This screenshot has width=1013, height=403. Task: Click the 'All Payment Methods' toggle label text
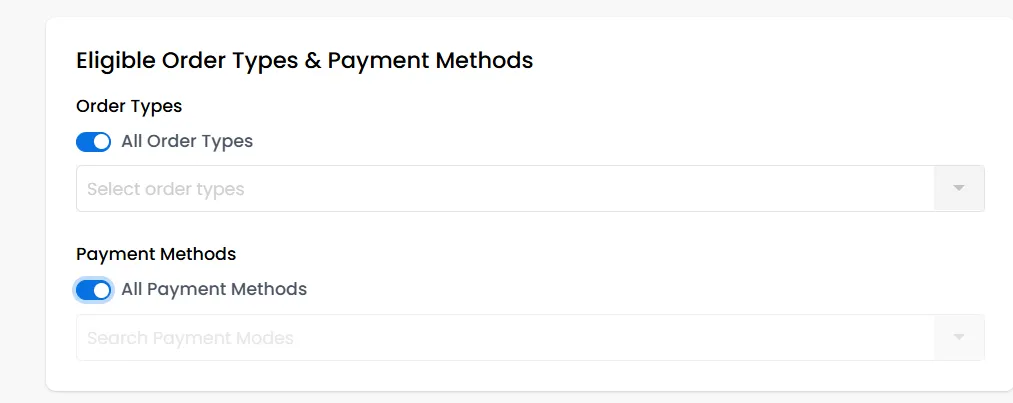coord(214,289)
